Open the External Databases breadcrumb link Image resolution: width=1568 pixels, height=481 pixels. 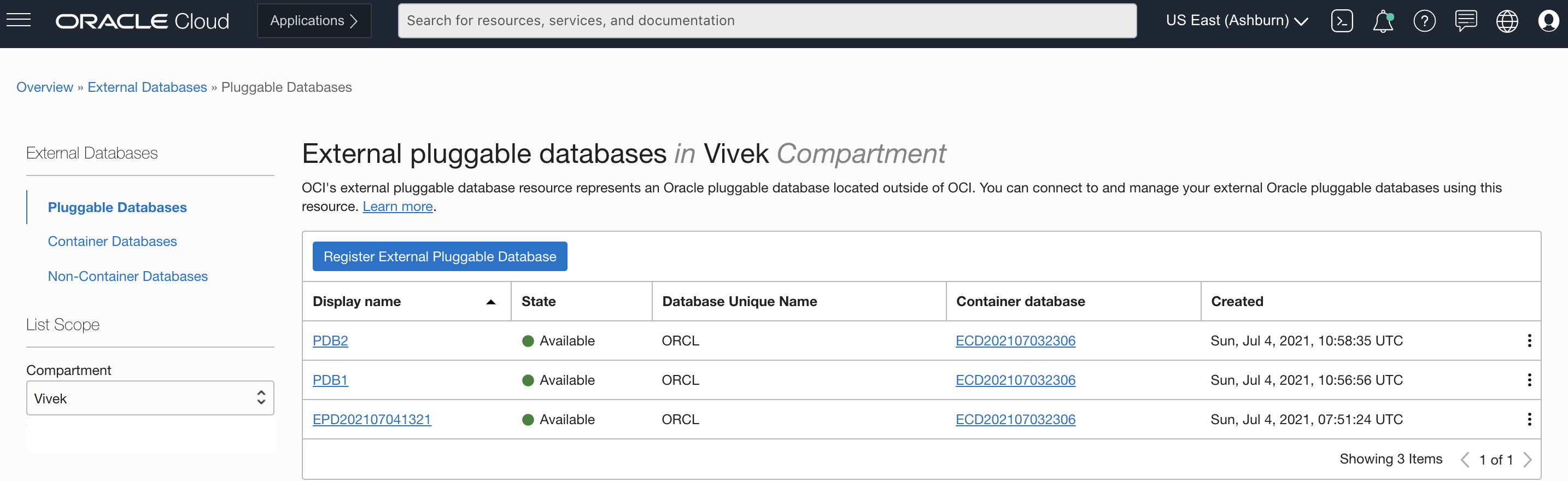click(x=147, y=87)
